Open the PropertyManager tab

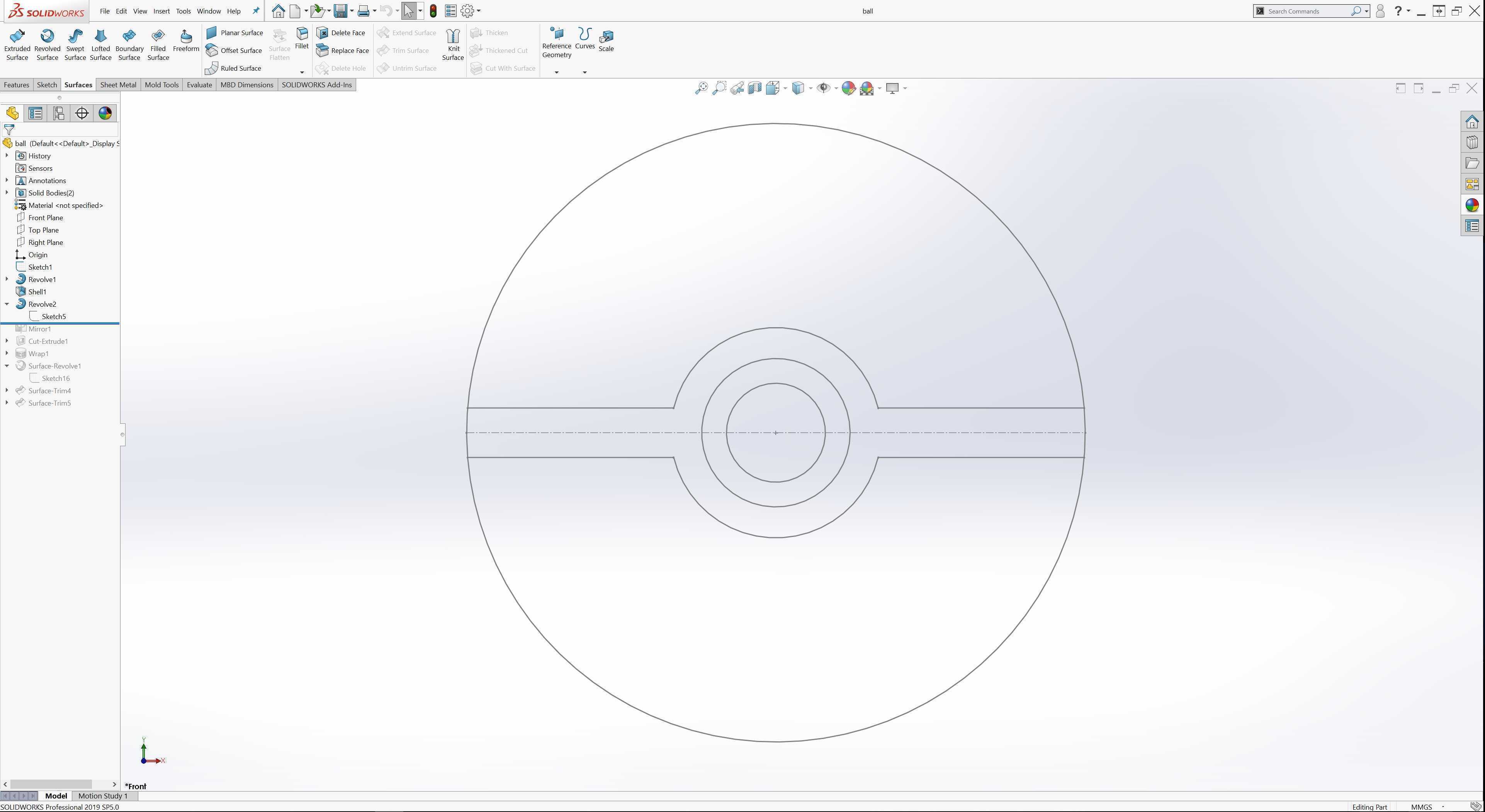coord(35,114)
